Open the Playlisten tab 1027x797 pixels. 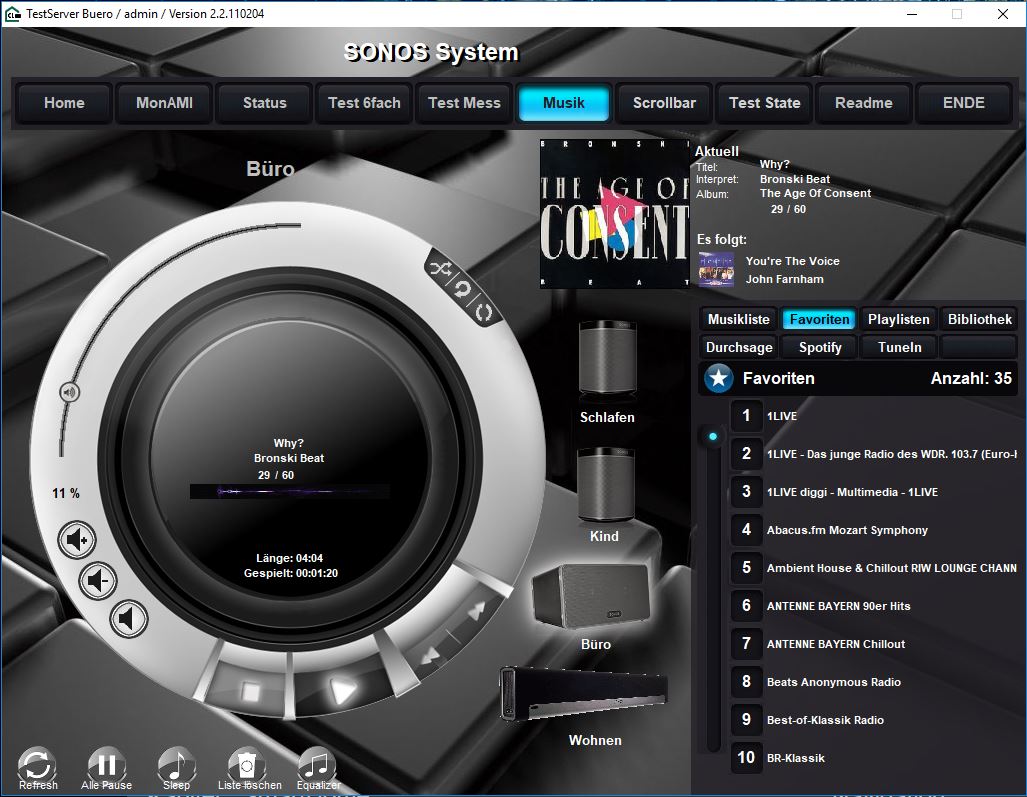(x=898, y=319)
